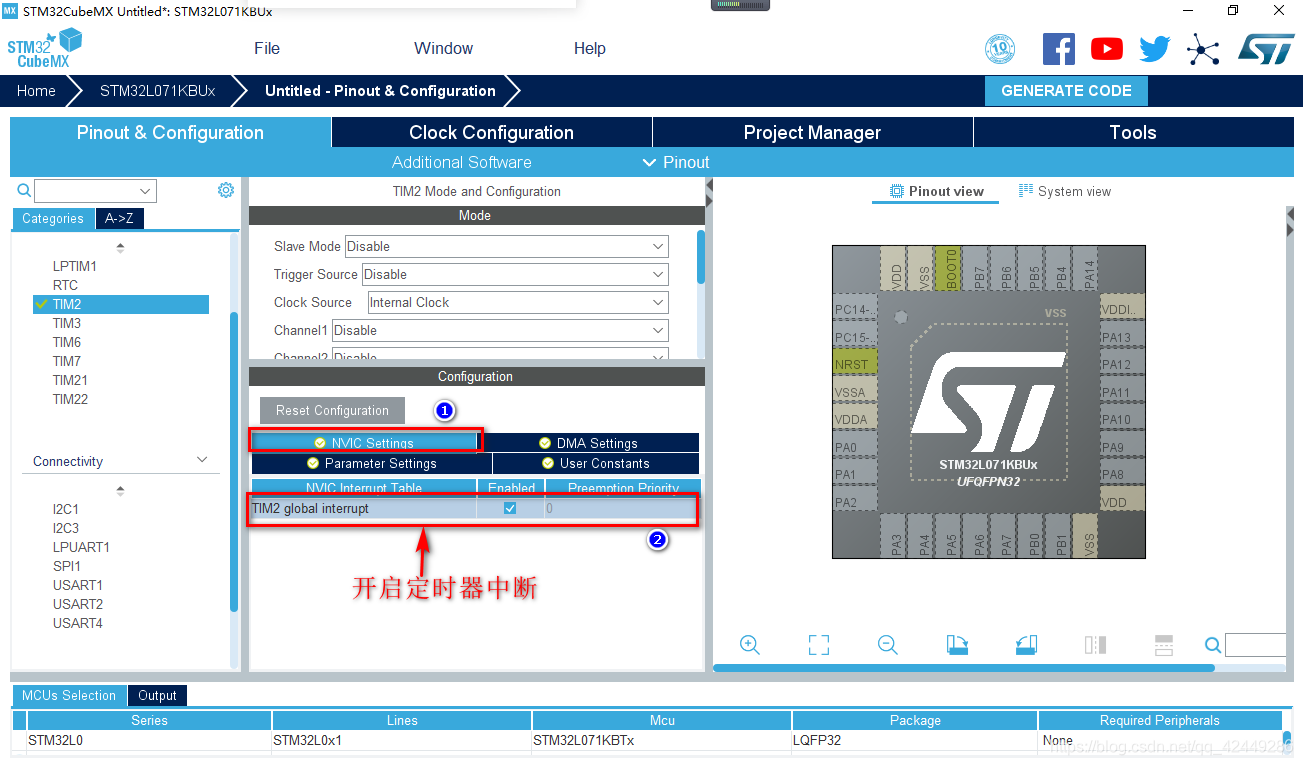Go to Home breadcrumb

[x=36, y=90]
